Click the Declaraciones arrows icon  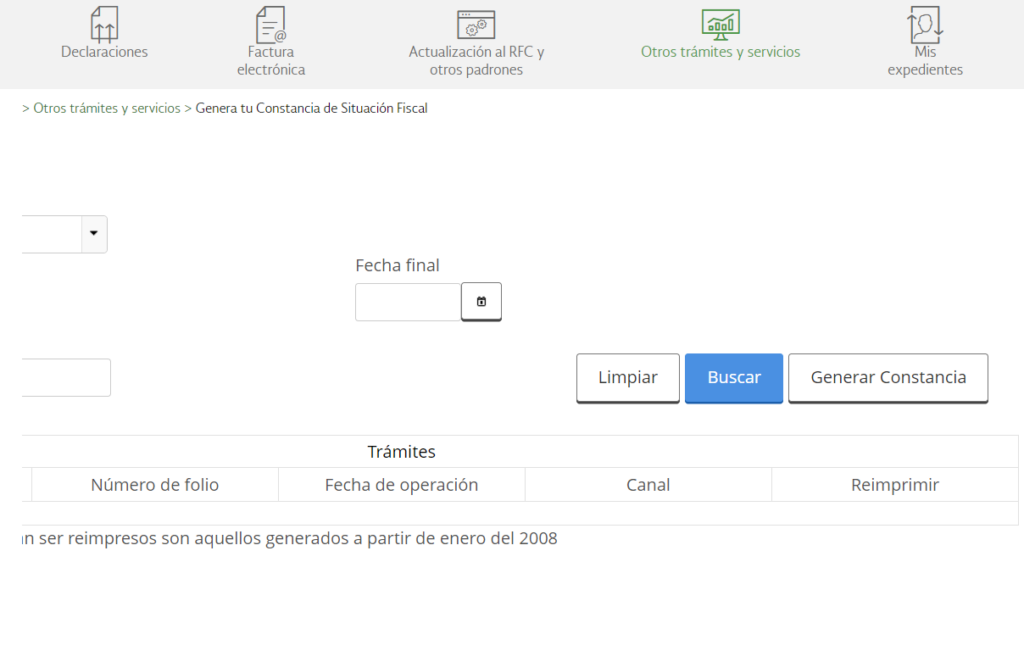(104, 24)
